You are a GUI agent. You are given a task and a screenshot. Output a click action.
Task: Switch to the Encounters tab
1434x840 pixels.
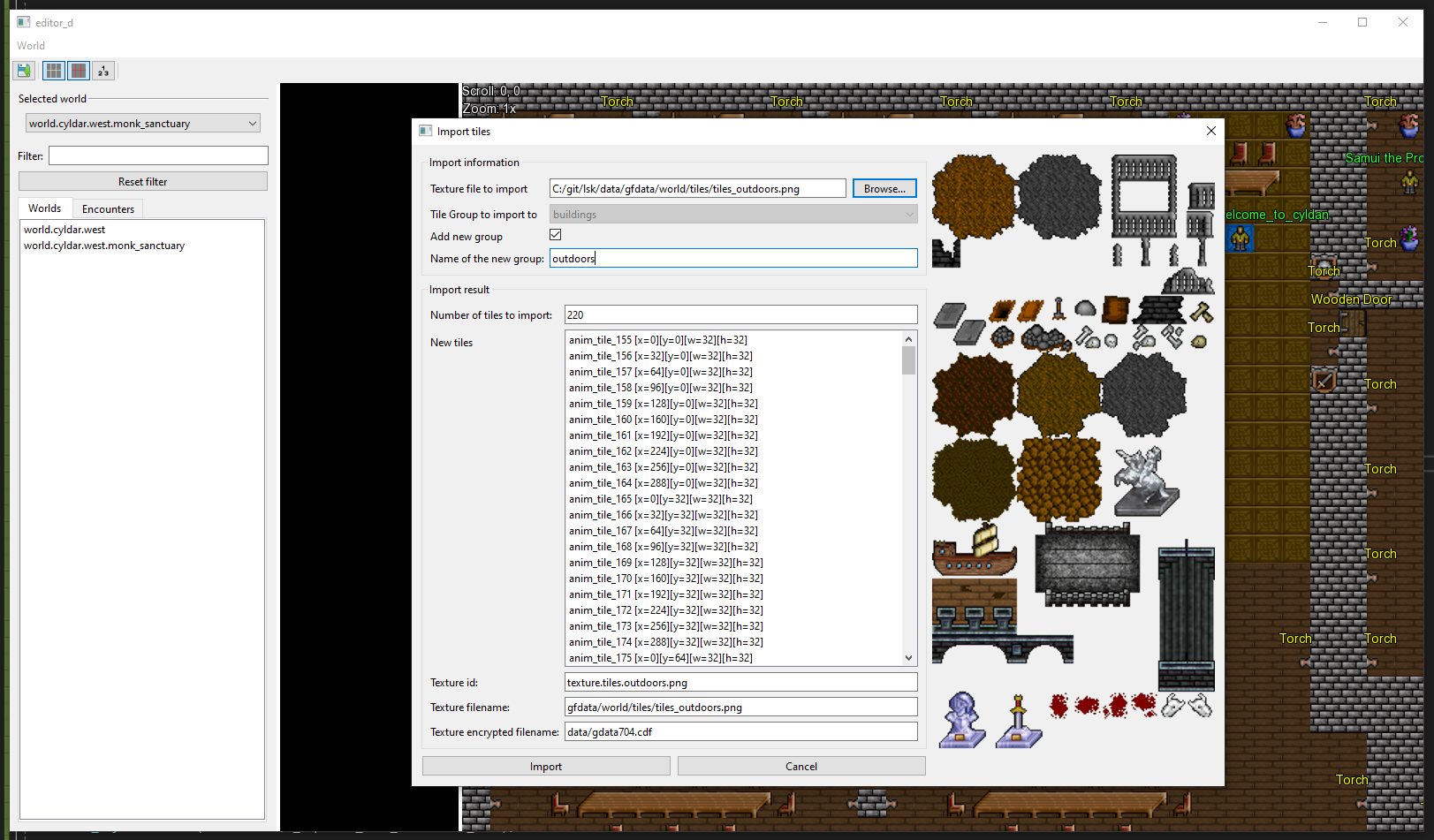click(108, 209)
